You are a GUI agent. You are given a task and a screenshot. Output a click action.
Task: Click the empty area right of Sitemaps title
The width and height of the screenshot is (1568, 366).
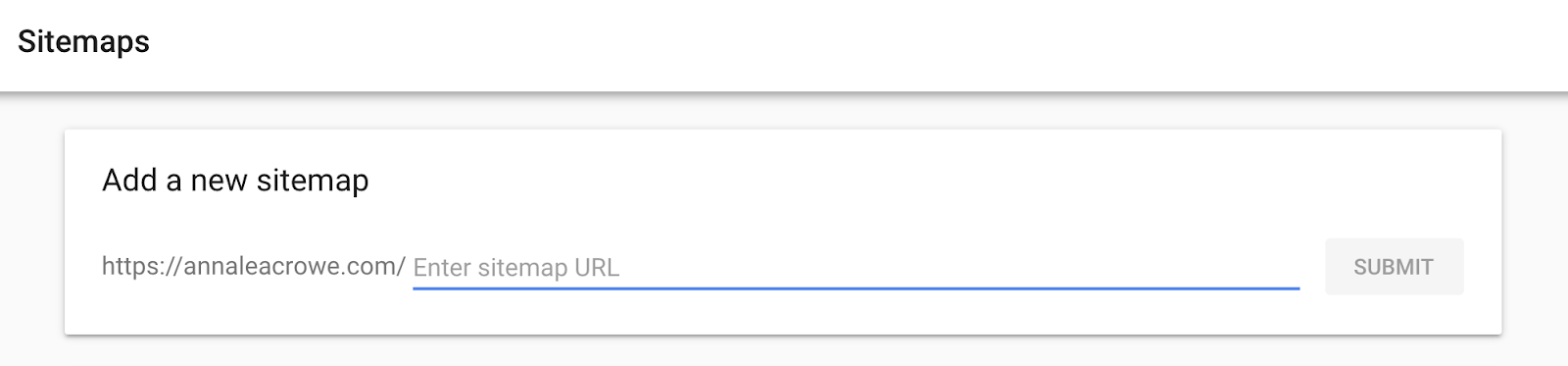(853, 44)
